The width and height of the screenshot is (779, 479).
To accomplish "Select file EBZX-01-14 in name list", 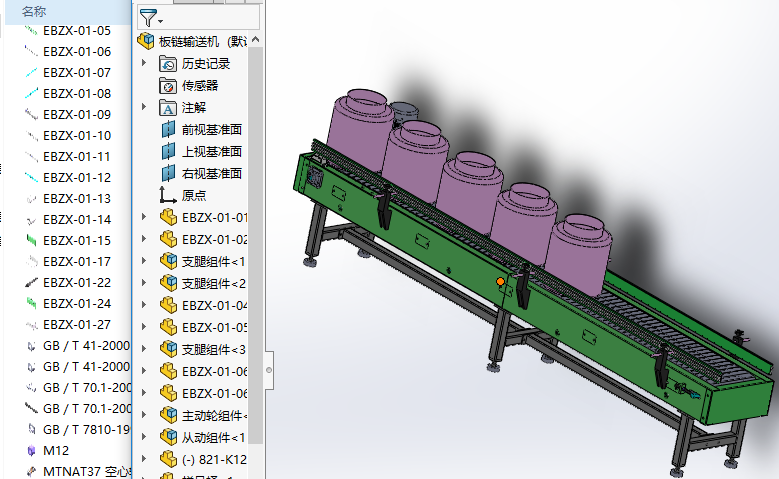I will [77, 219].
